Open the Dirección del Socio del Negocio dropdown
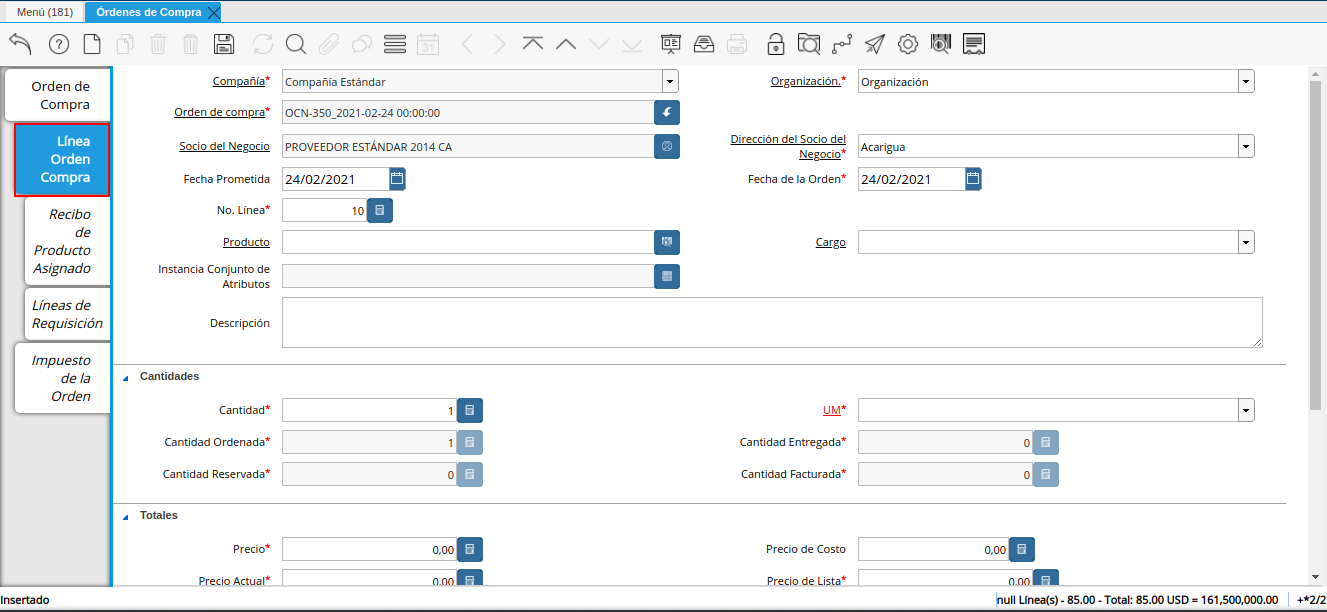Viewport: 1327px width, 612px height. click(1246, 147)
